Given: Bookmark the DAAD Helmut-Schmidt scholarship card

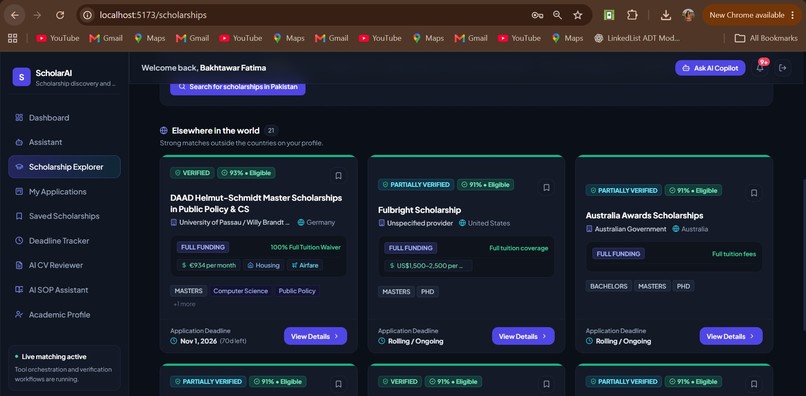Looking at the screenshot, I should coord(338,175).
